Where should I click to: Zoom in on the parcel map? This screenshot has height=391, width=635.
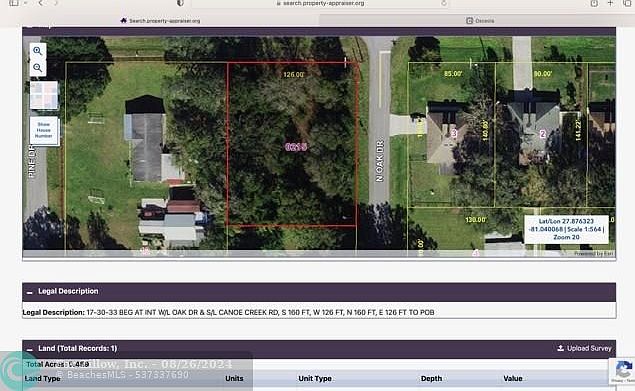click(x=38, y=51)
